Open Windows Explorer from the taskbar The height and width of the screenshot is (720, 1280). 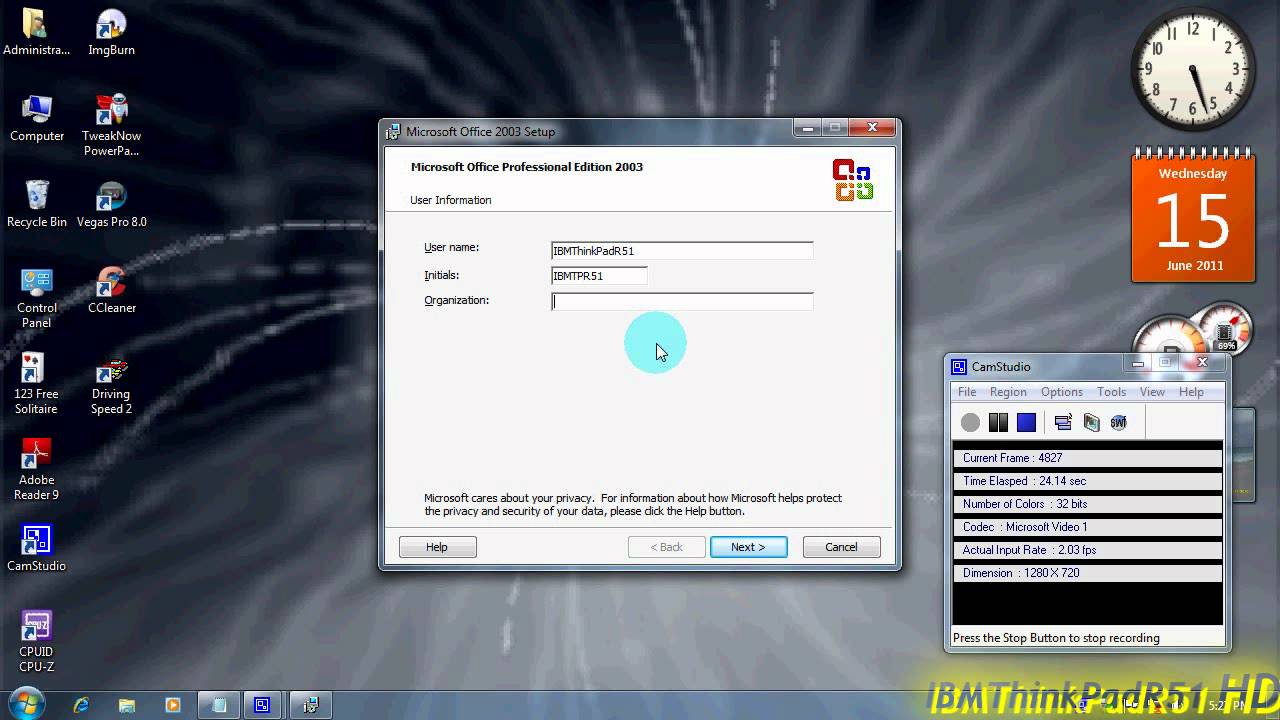coord(127,704)
